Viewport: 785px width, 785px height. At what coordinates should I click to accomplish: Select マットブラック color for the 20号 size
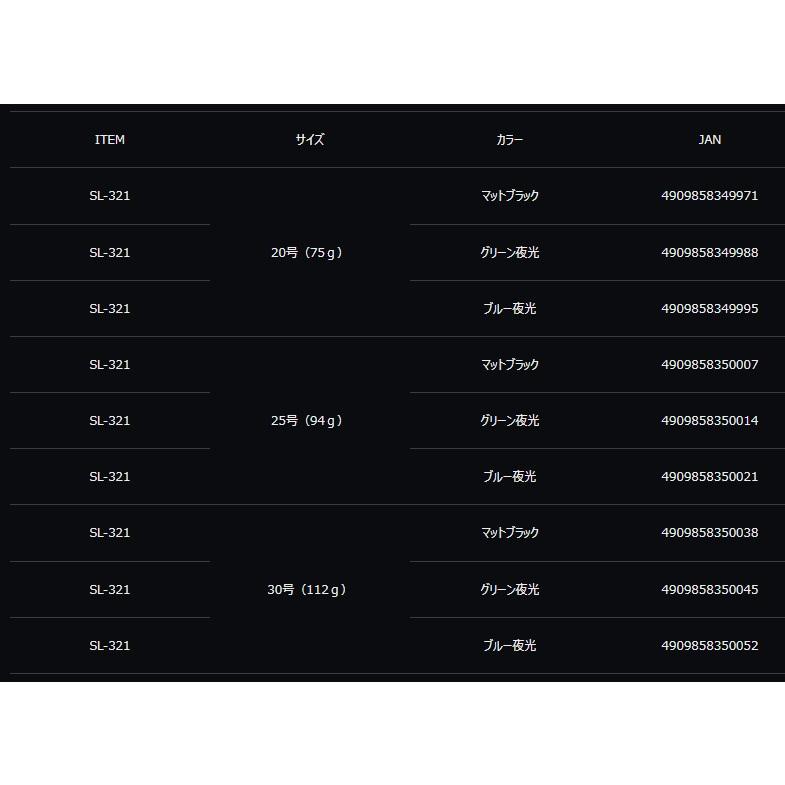[x=510, y=196]
